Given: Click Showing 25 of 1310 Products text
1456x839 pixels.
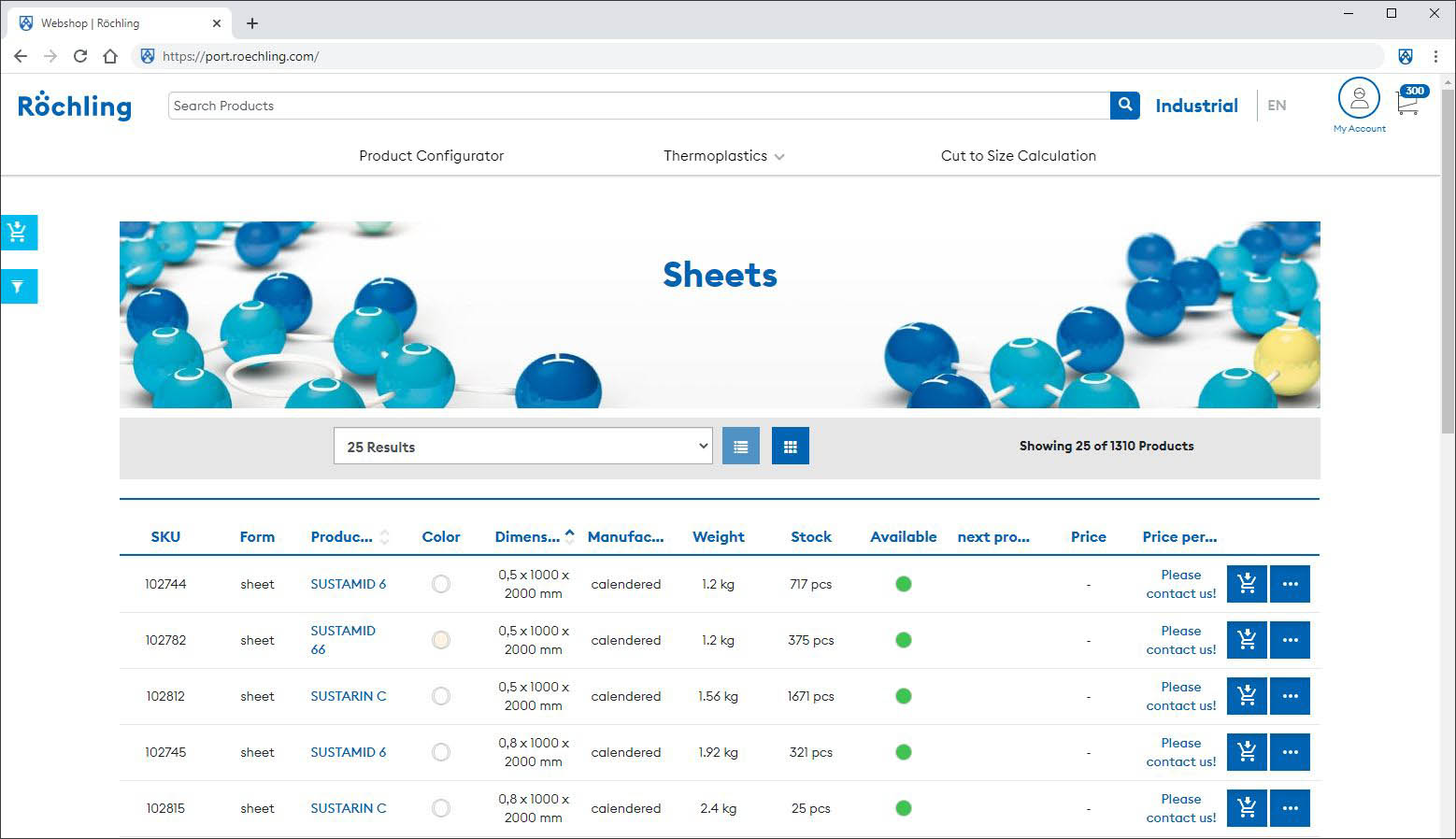Looking at the screenshot, I should tap(1106, 446).
